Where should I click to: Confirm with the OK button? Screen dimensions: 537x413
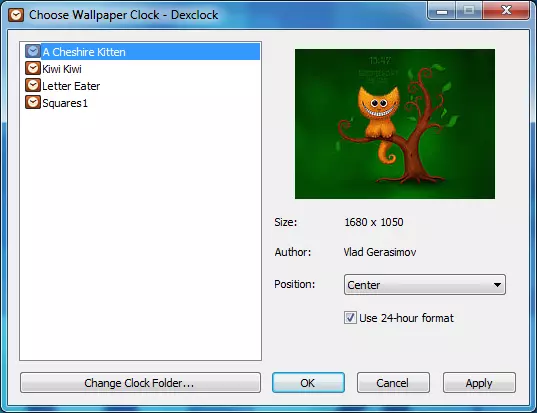tap(308, 383)
